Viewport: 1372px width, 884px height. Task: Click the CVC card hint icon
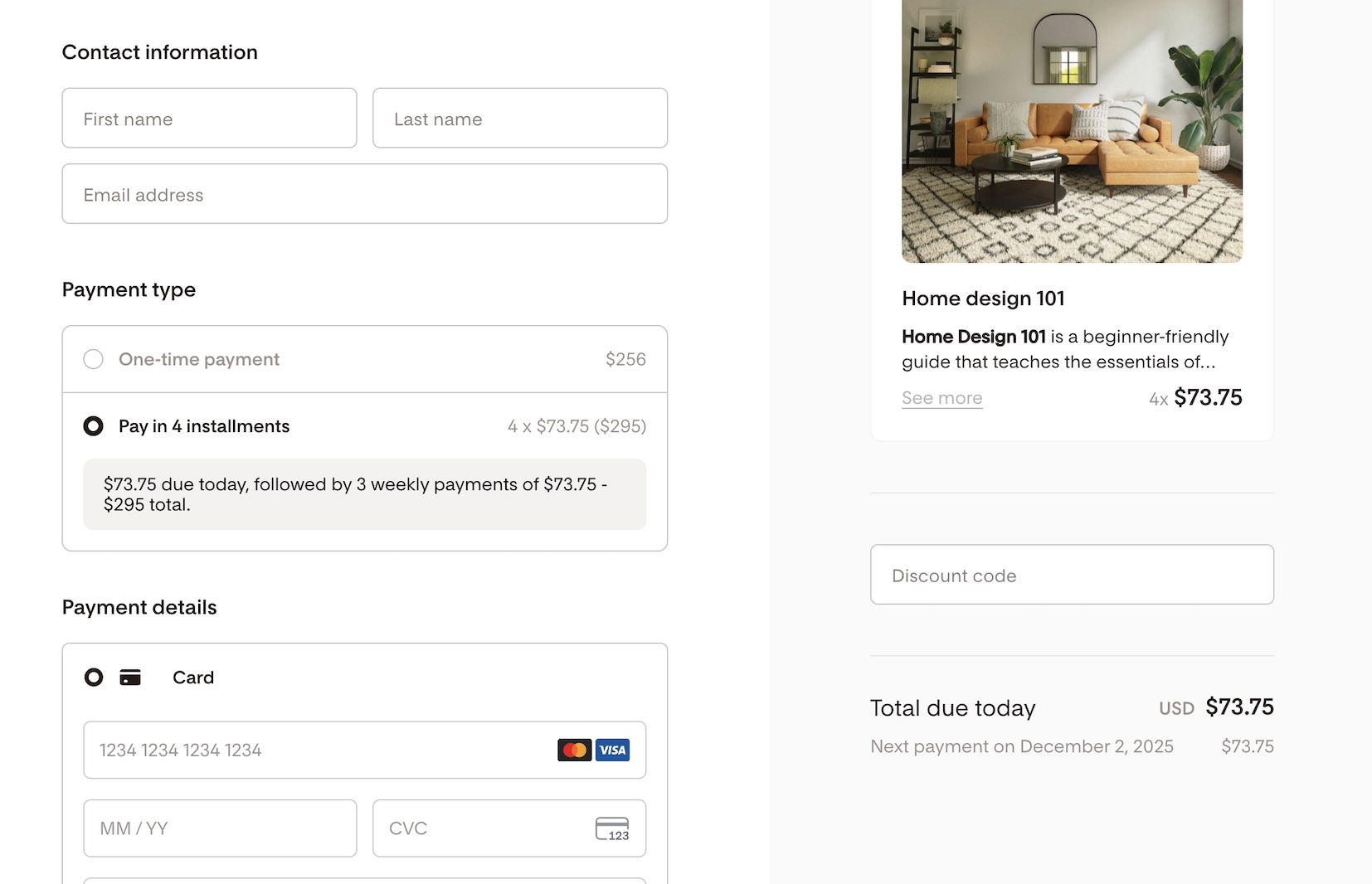(612, 828)
